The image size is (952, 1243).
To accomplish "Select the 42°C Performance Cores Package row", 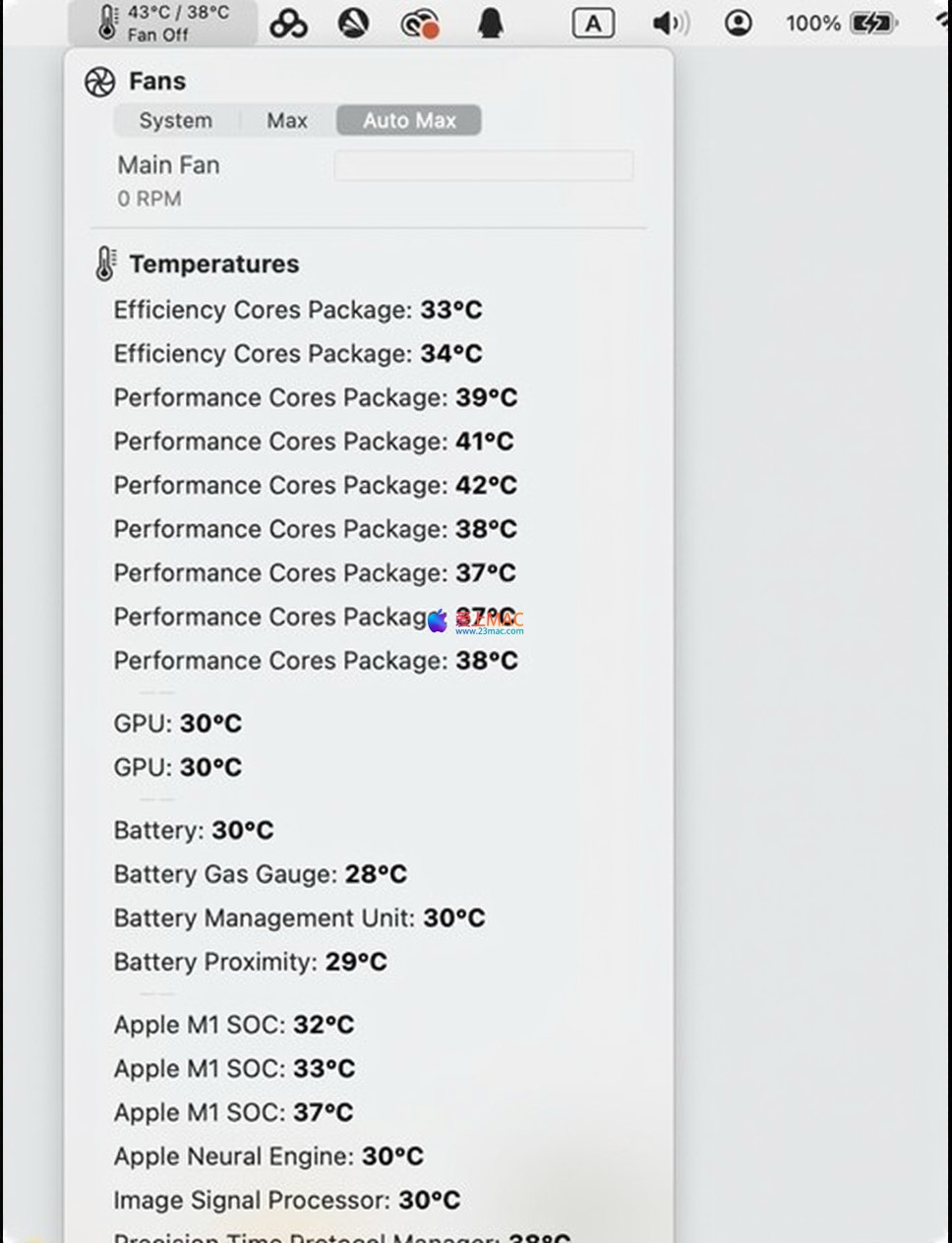I will 315,486.
